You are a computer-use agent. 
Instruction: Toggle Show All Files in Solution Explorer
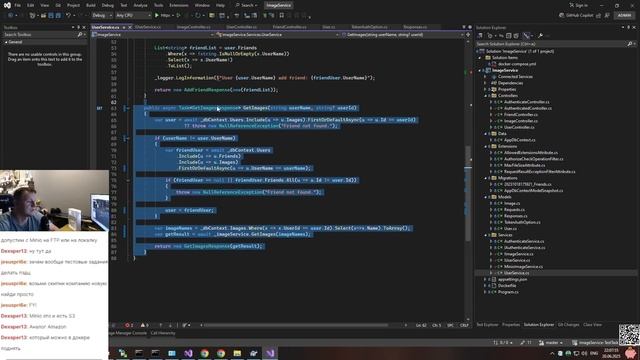(516, 36)
